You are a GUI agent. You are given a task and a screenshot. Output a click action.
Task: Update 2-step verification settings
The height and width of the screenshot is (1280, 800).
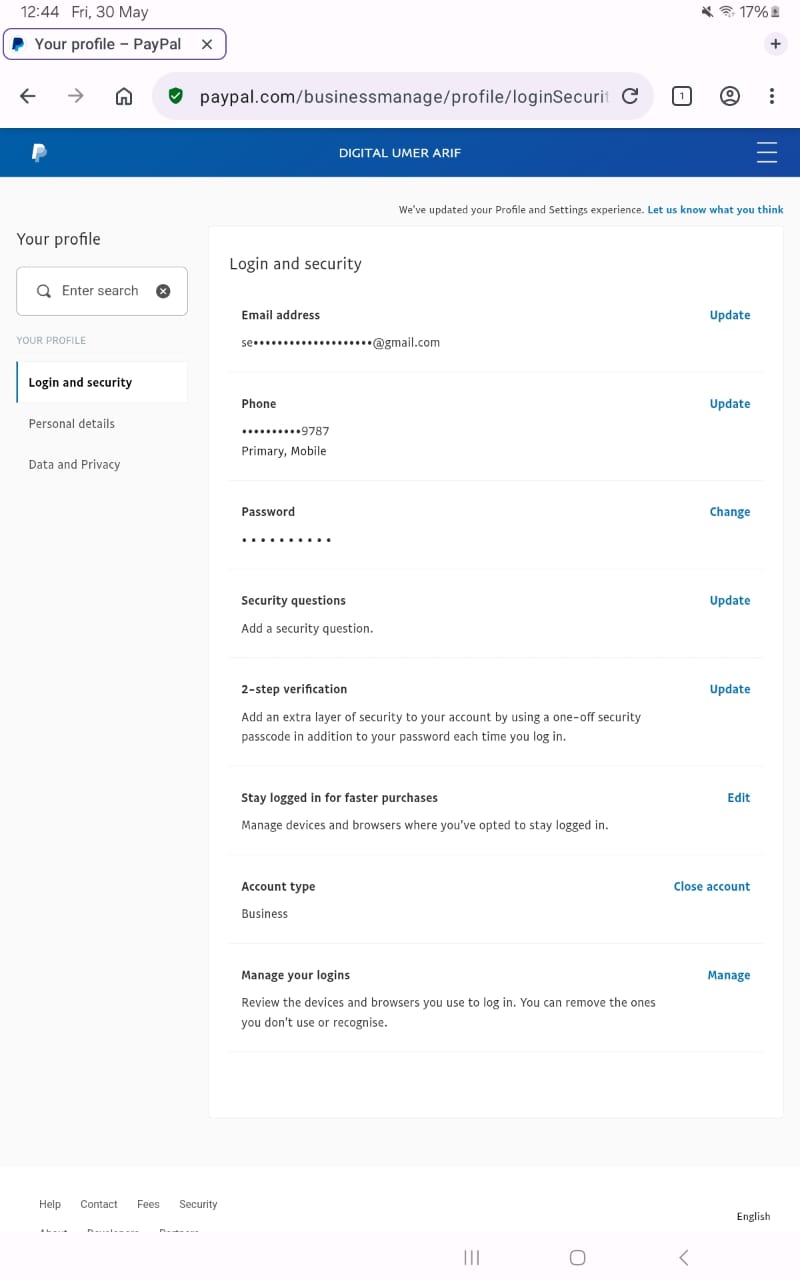point(729,689)
